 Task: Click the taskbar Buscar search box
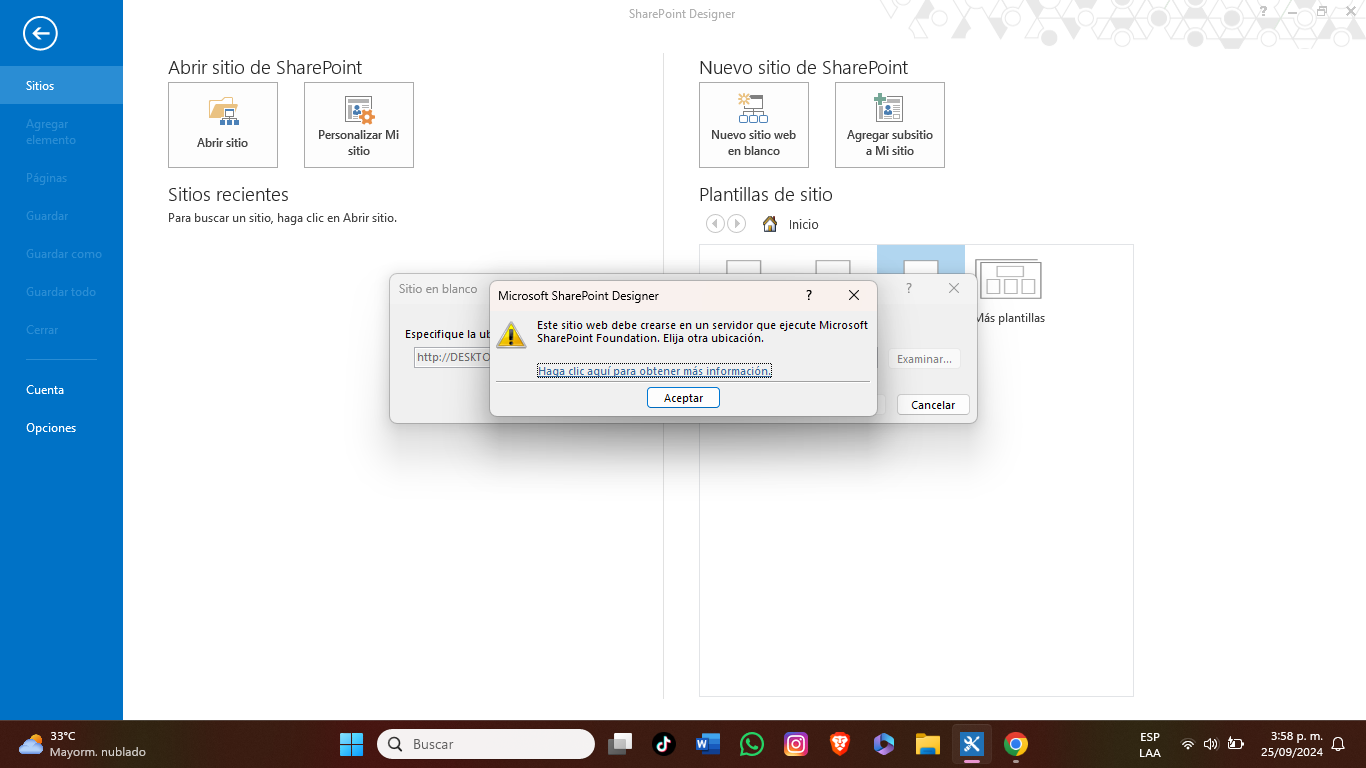(486, 744)
